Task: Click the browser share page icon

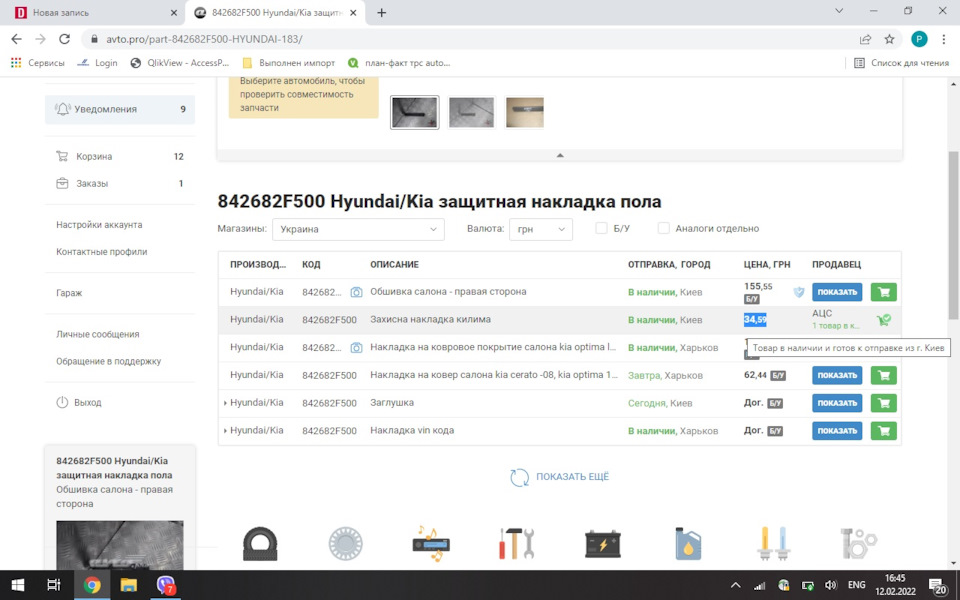Action: point(865,39)
